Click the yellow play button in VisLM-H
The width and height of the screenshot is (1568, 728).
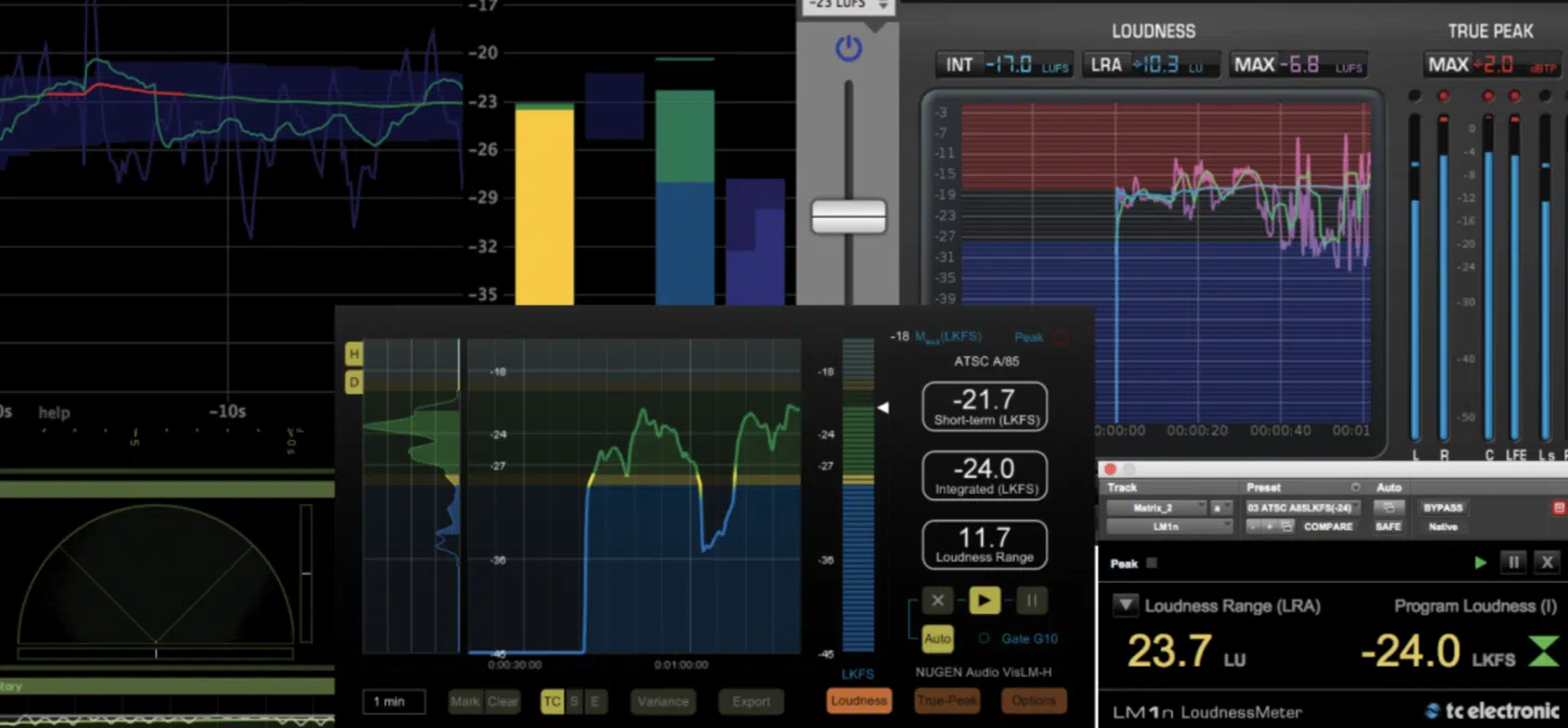pos(984,601)
